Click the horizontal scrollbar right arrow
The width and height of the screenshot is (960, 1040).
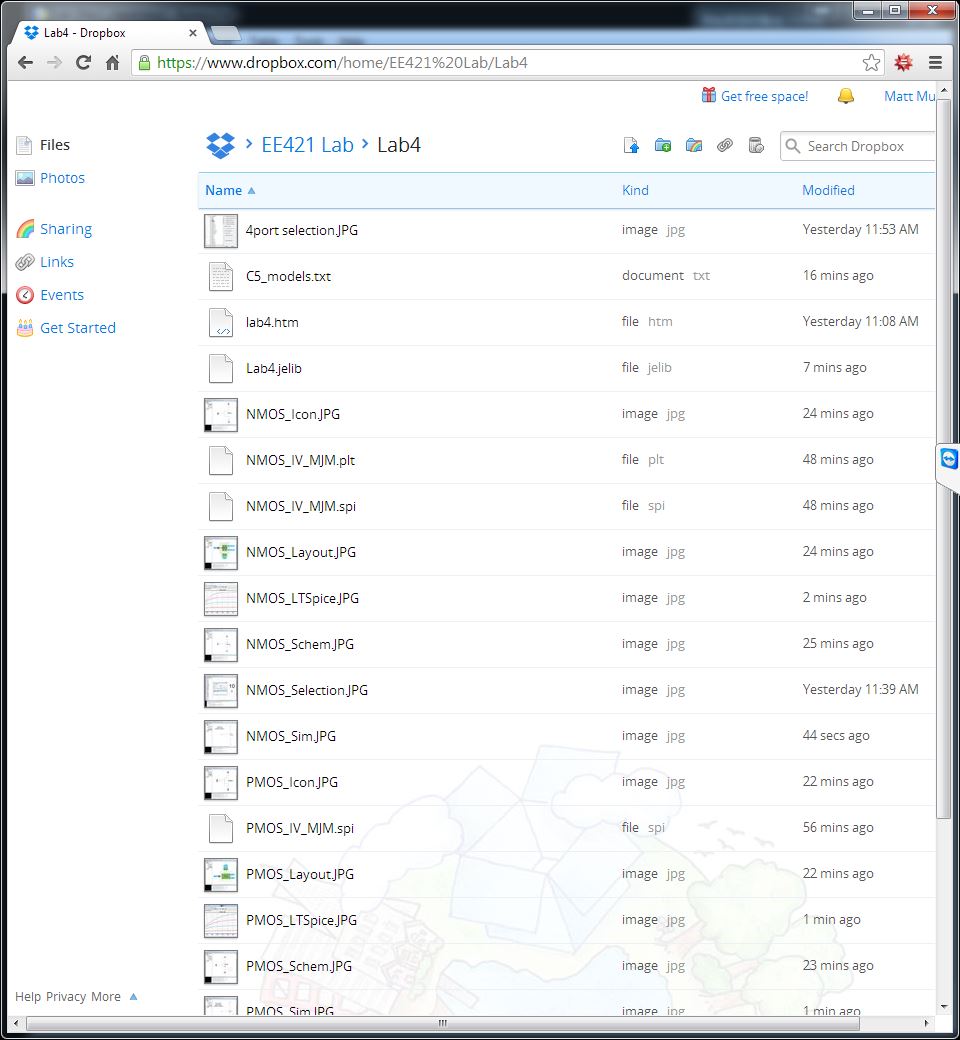point(927,1023)
